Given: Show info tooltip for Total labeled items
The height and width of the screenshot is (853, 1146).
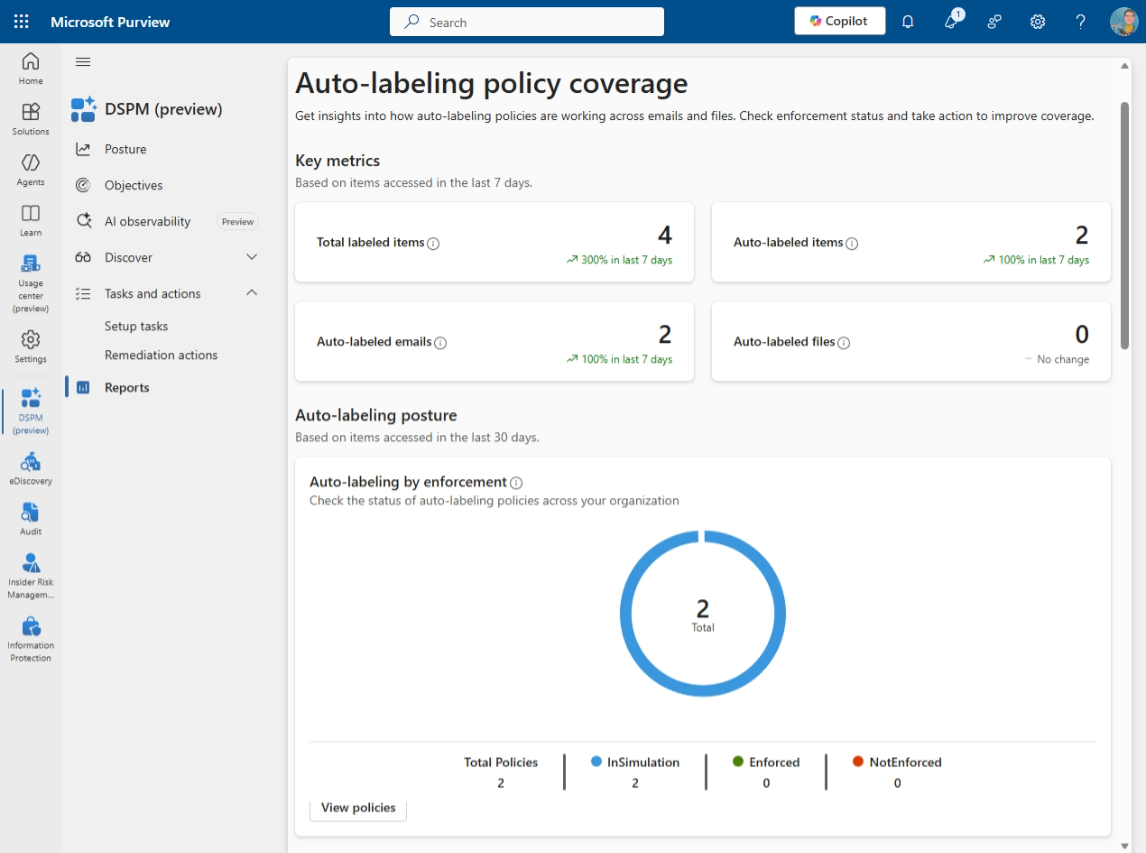Looking at the screenshot, I should point(434,243).
